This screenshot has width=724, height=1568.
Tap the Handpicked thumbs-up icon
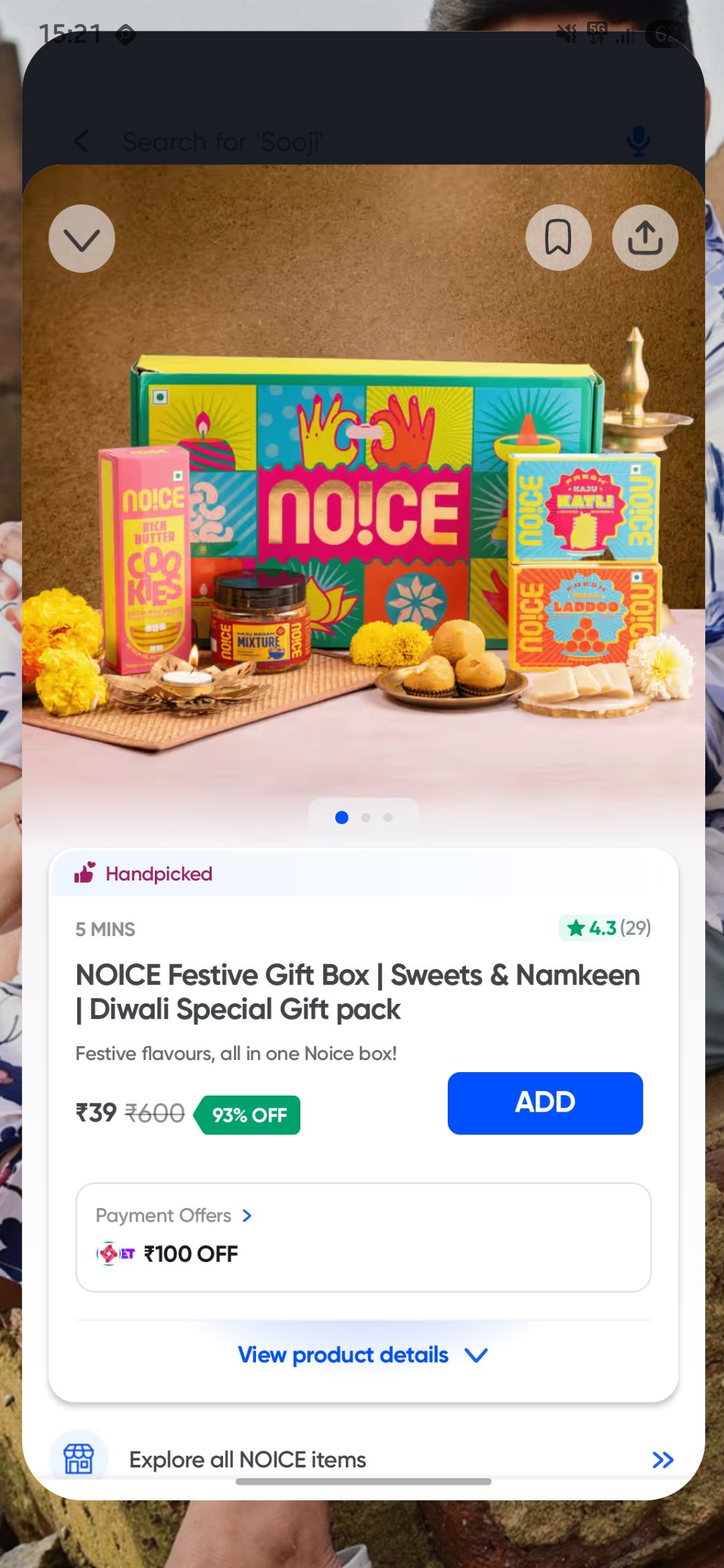point(85,872)
